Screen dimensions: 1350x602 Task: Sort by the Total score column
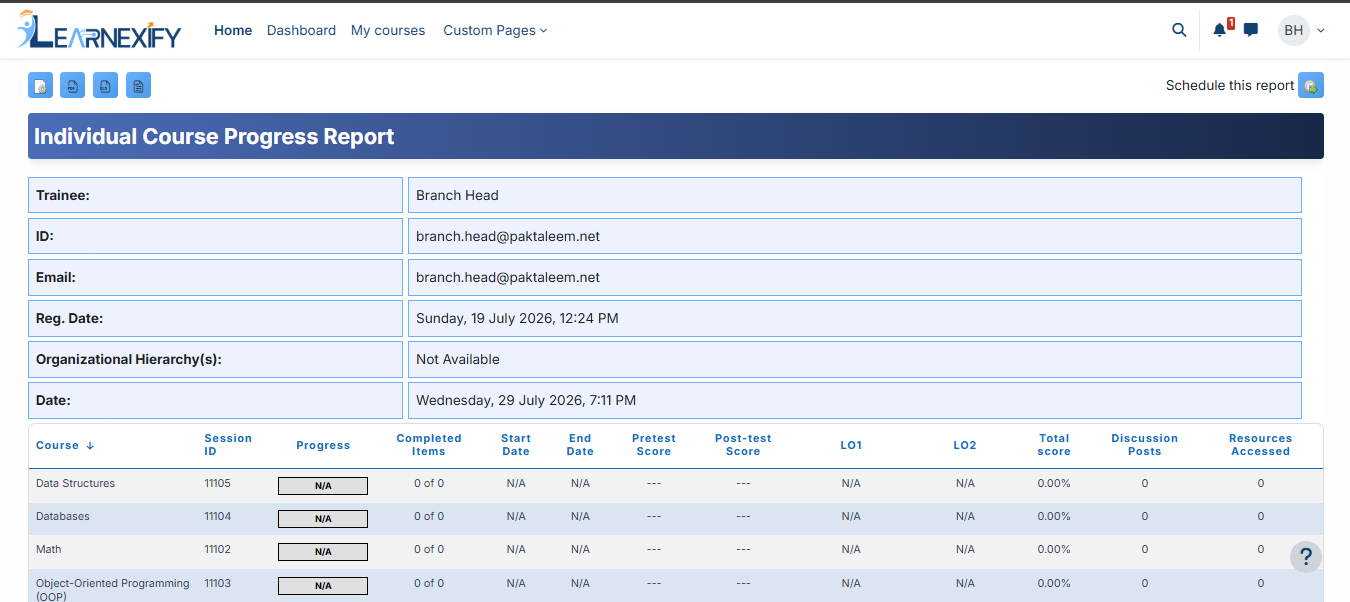1054,445
